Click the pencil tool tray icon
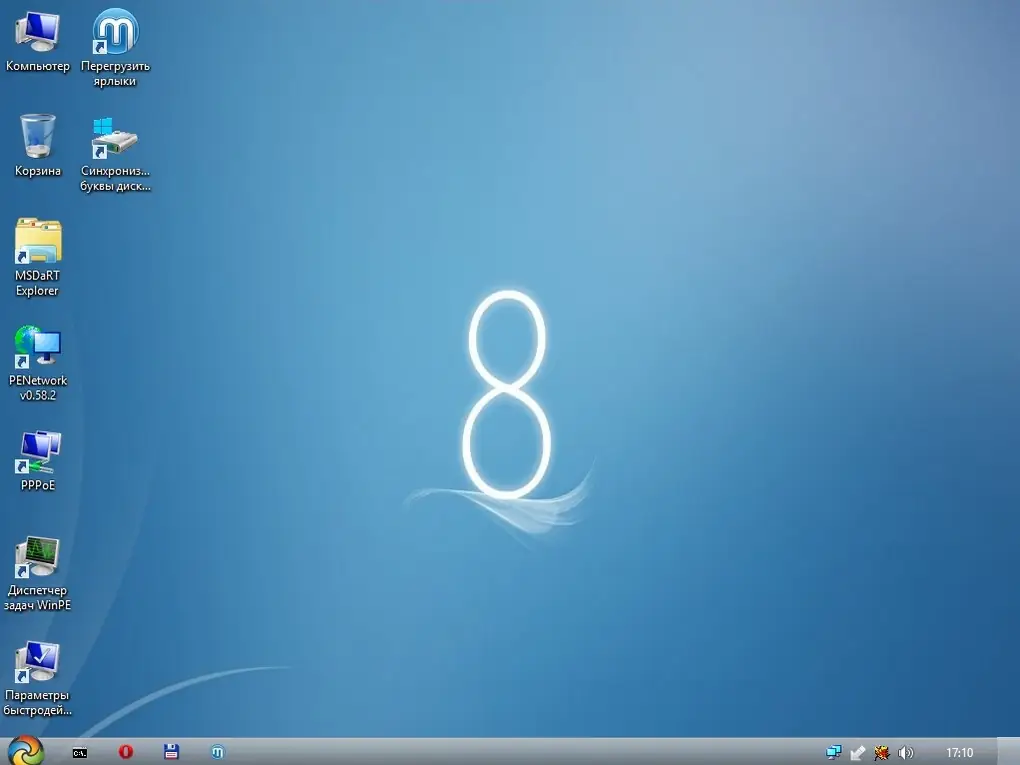 click(857, 752)
